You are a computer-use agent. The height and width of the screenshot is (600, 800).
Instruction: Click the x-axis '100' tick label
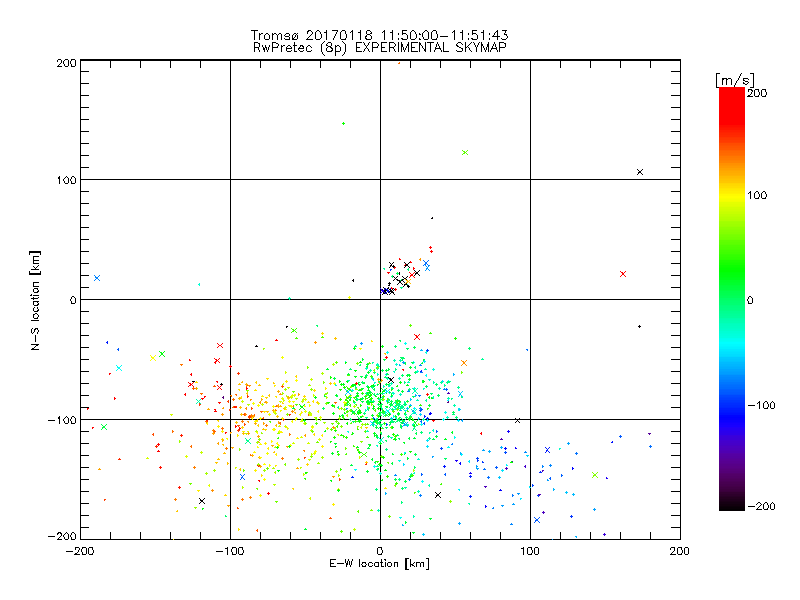(x=530, y=551)
